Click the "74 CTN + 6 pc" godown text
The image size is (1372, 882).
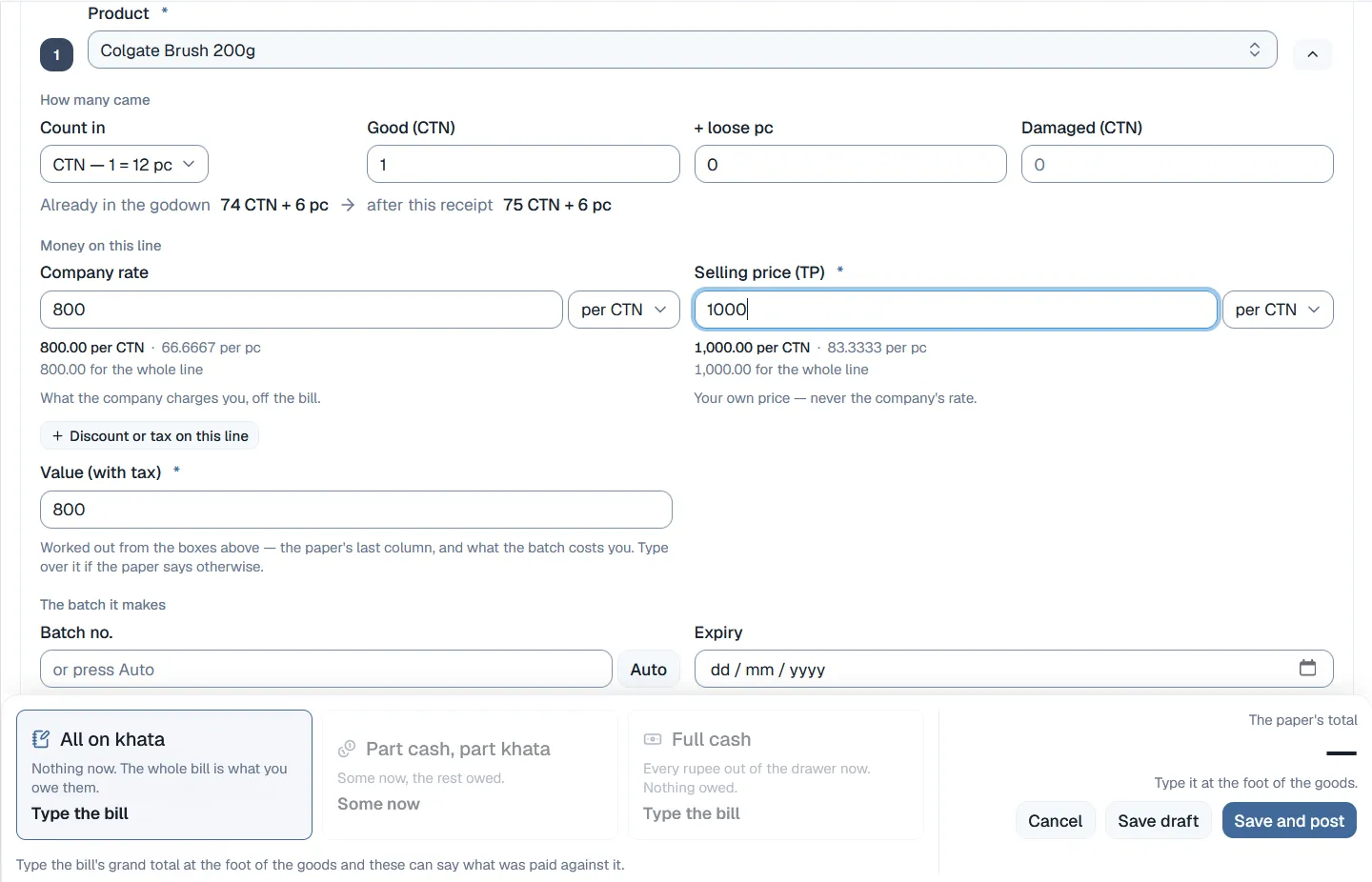274,205
